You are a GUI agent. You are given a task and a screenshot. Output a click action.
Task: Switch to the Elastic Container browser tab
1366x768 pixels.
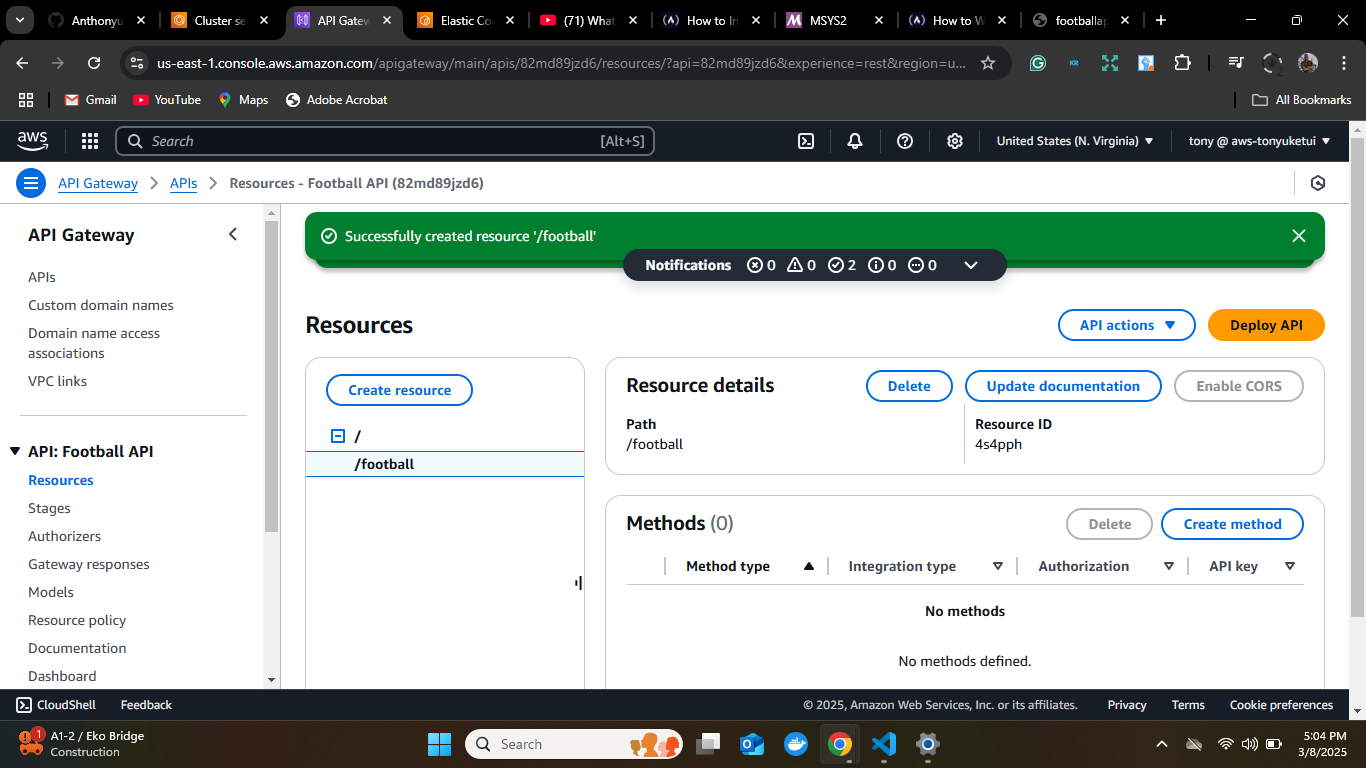tap(466, 20)
